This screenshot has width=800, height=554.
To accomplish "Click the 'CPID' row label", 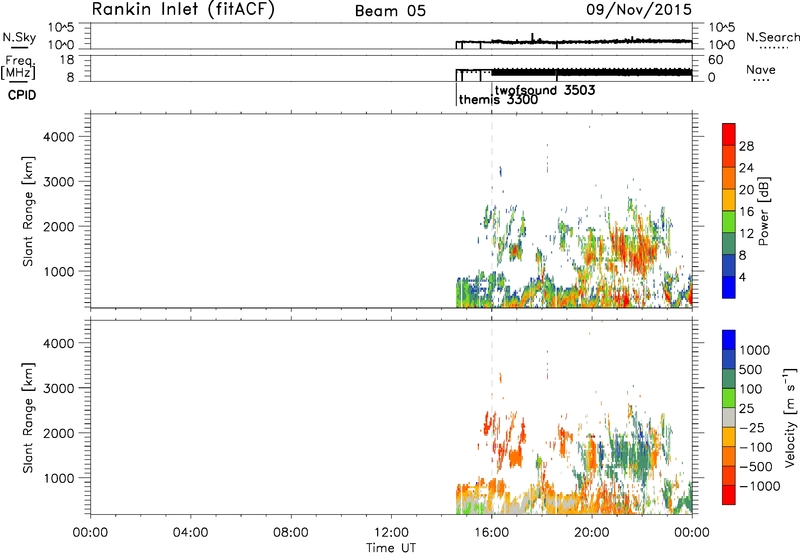I will 22,95.
